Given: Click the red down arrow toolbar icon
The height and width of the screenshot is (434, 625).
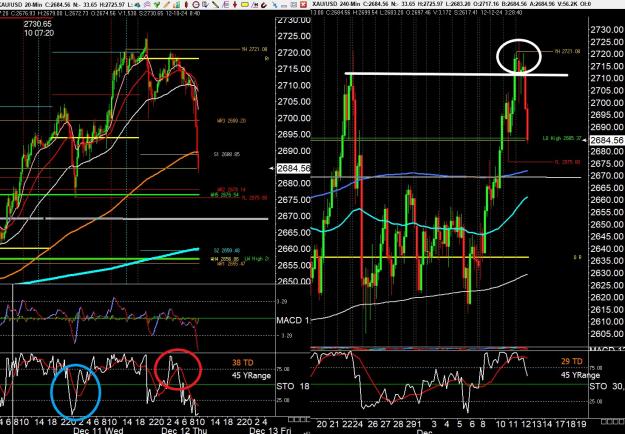Looking at the screenshot, I should (x=235, y=5).
